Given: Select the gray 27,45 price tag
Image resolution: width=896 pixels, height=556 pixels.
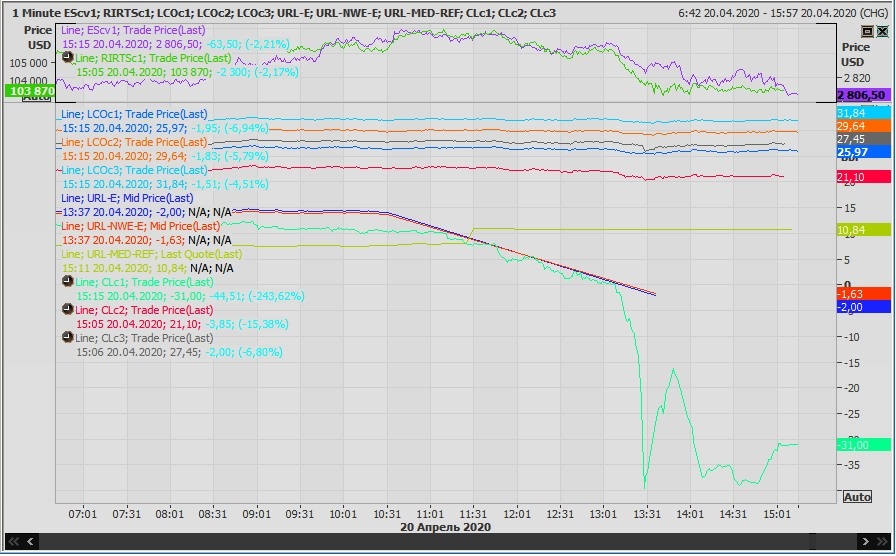Looking at the screenshot, I should click(x=863, y=139).
